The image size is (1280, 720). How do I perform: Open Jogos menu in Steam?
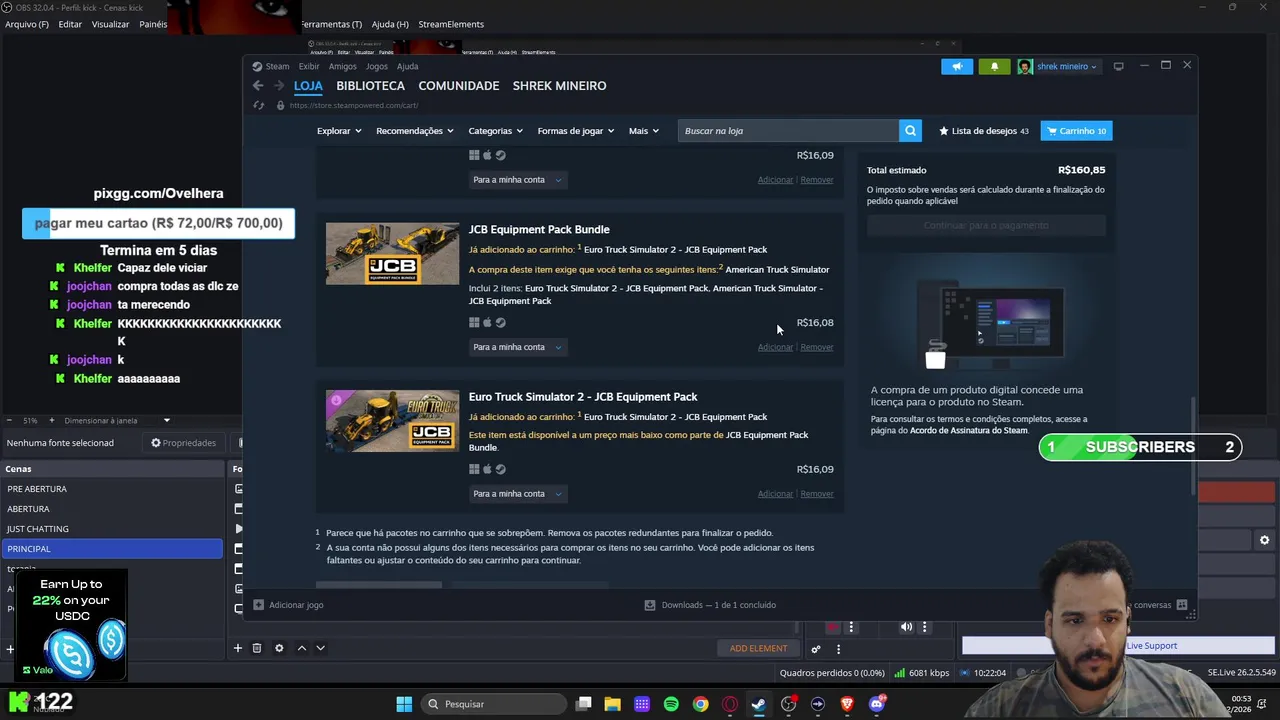[x=377, y=67]
